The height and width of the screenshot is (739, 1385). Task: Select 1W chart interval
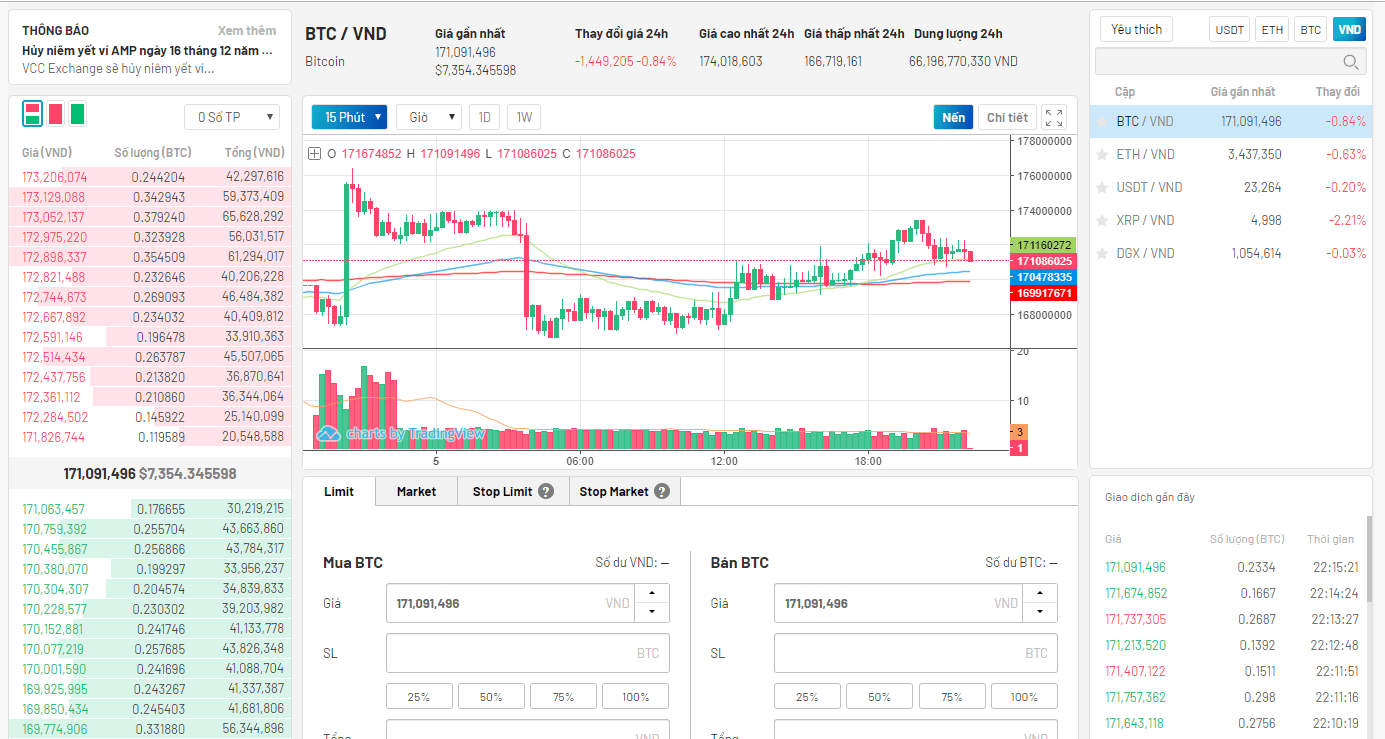[524, 117]
